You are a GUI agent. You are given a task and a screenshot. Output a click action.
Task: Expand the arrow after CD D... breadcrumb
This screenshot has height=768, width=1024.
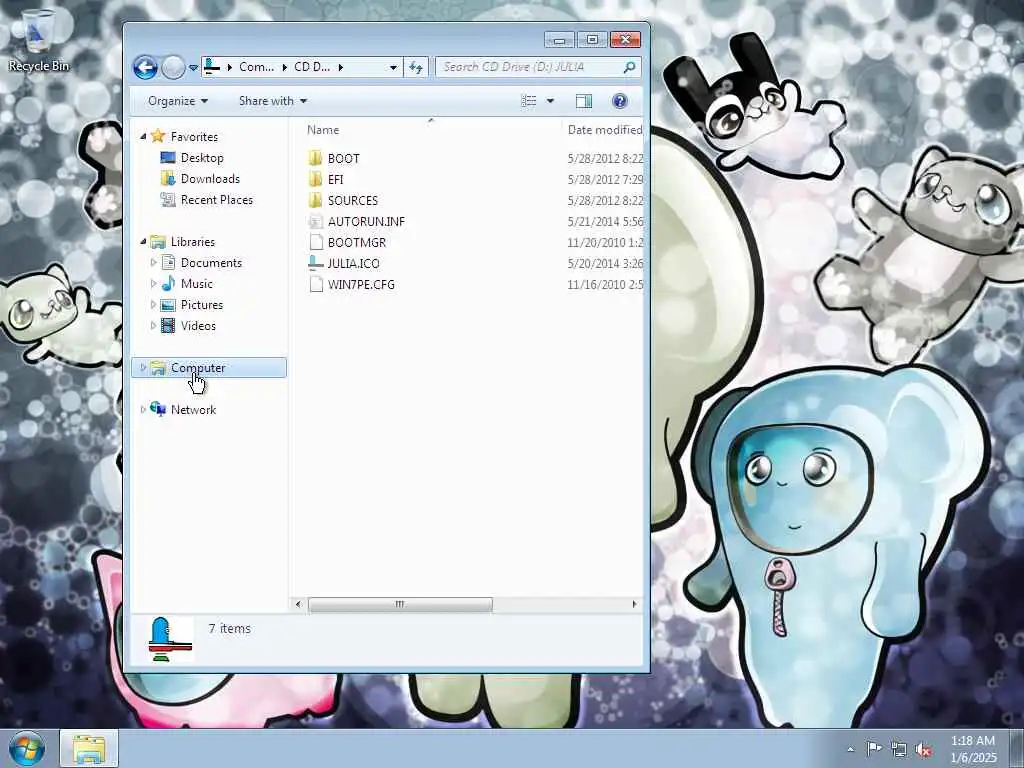[x=340, y=67]
